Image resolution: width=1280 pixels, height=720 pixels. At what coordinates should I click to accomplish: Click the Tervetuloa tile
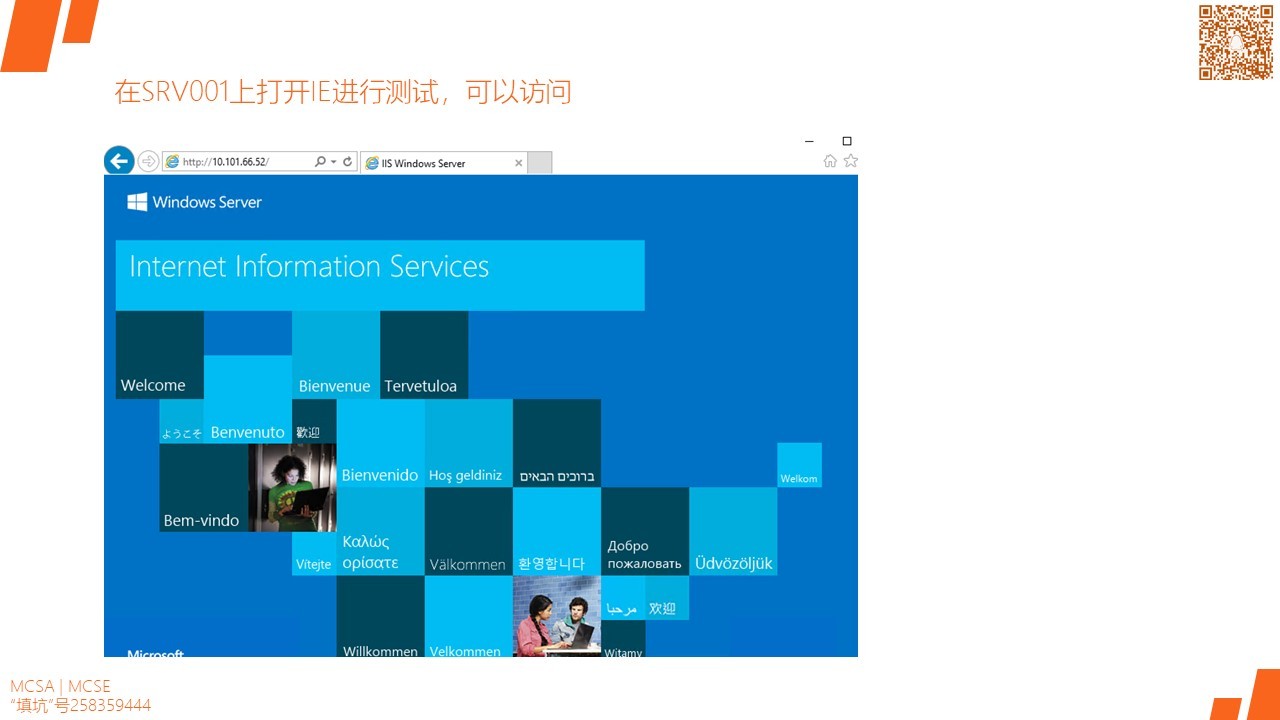click(424, 355)
